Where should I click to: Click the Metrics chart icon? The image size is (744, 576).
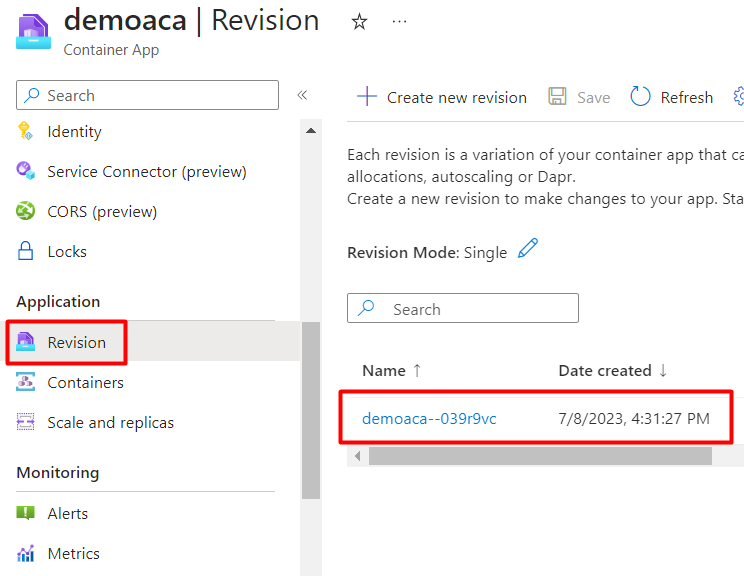point(25,553)
